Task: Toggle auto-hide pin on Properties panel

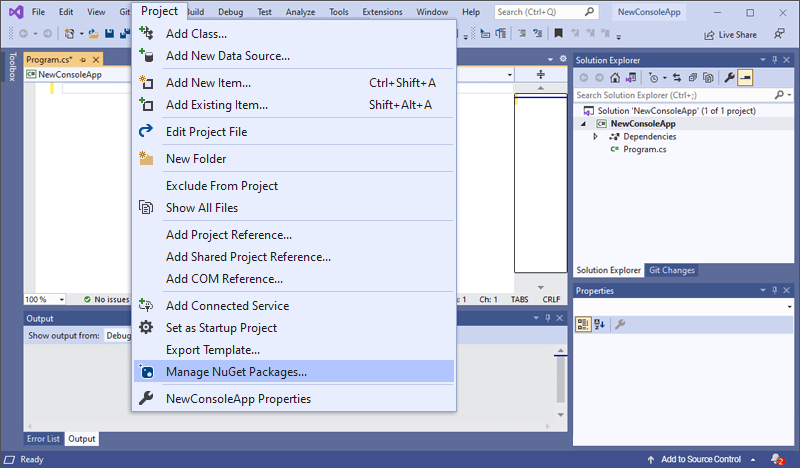Action: click(774, 290)
